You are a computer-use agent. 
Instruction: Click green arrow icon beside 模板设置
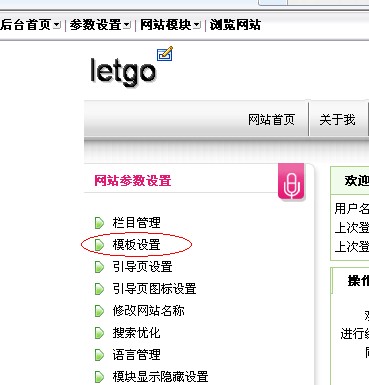(99, 245)
